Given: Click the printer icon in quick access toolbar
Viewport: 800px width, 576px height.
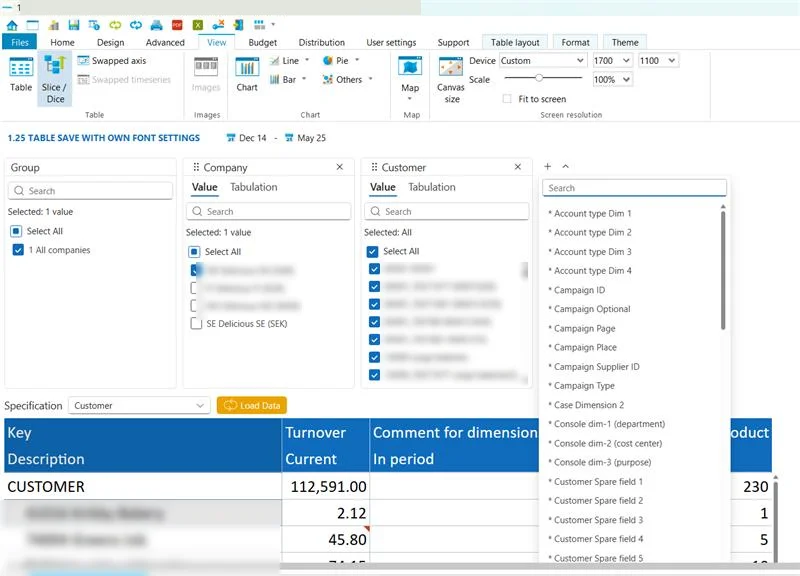Looking at the screenshot, I should [x=157, y=25].
